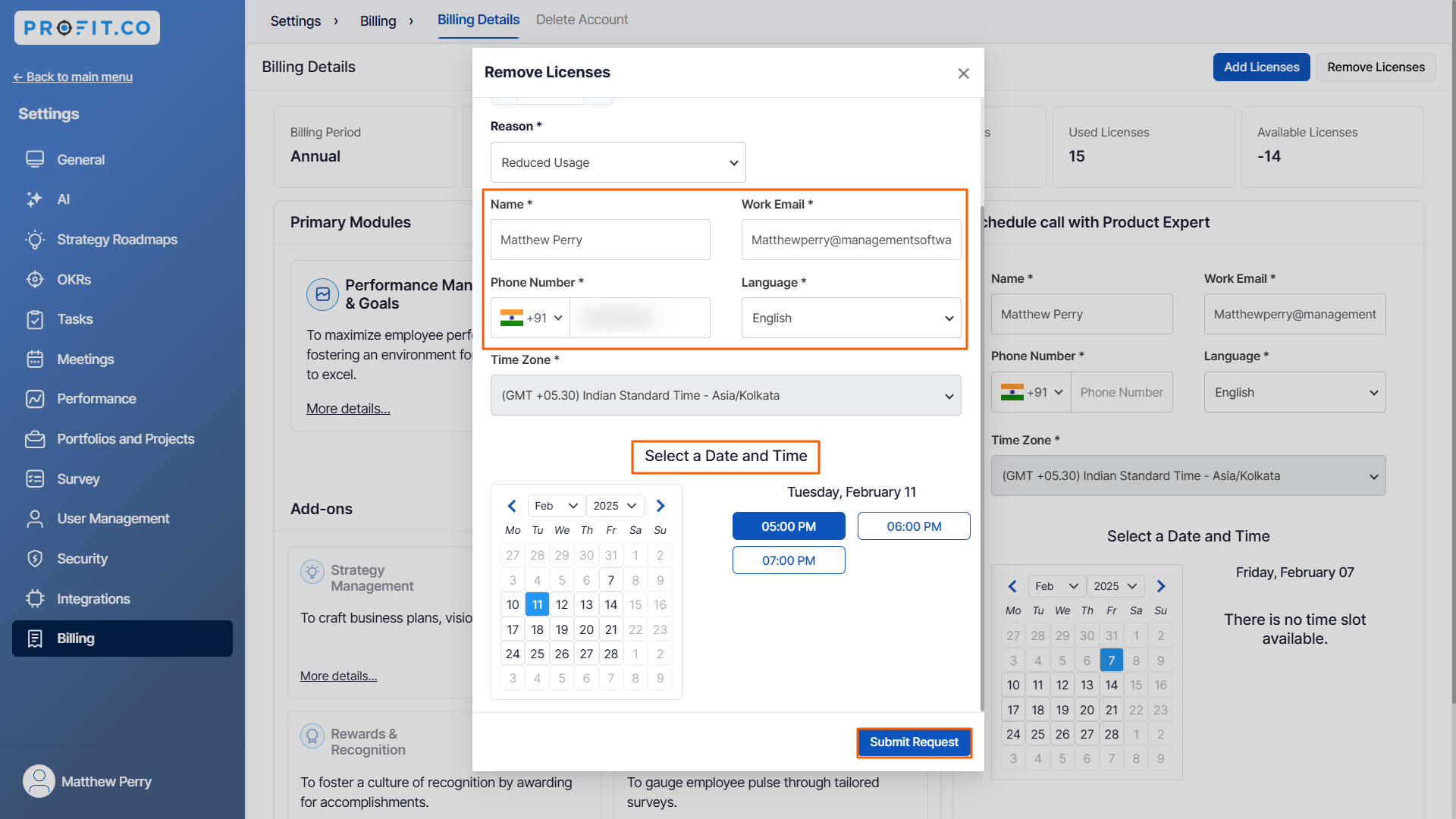
Task: Expand the Language dropdown in the dialog
Action: [851, 318]
